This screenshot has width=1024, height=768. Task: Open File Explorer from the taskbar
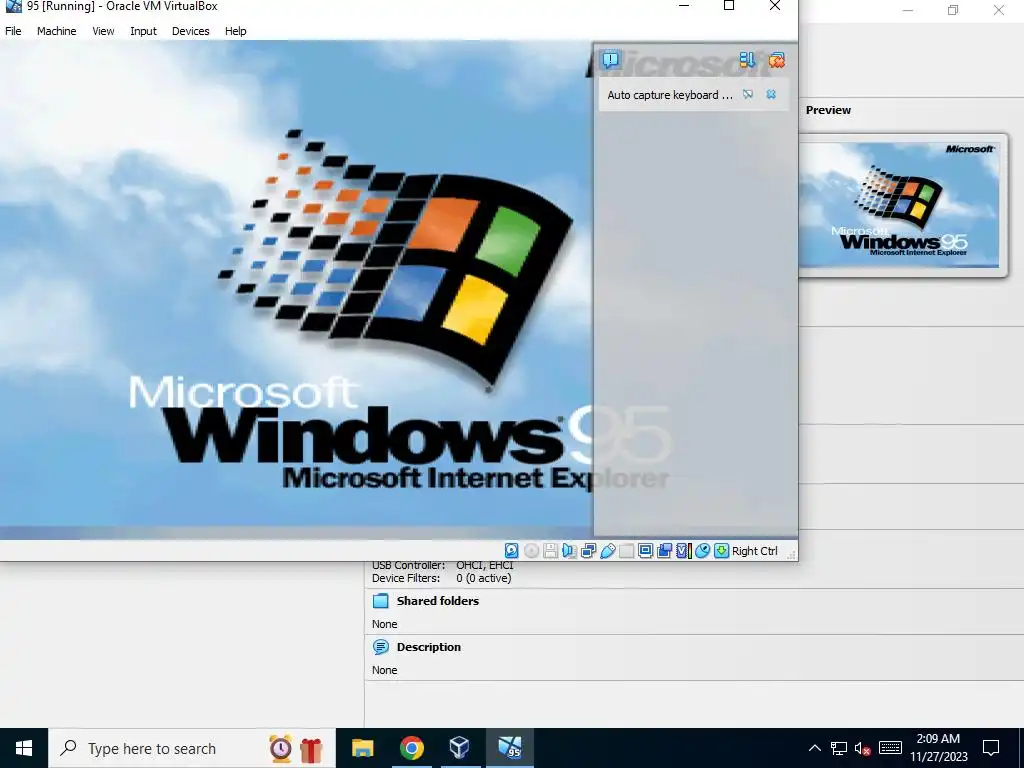coord(362,748)
